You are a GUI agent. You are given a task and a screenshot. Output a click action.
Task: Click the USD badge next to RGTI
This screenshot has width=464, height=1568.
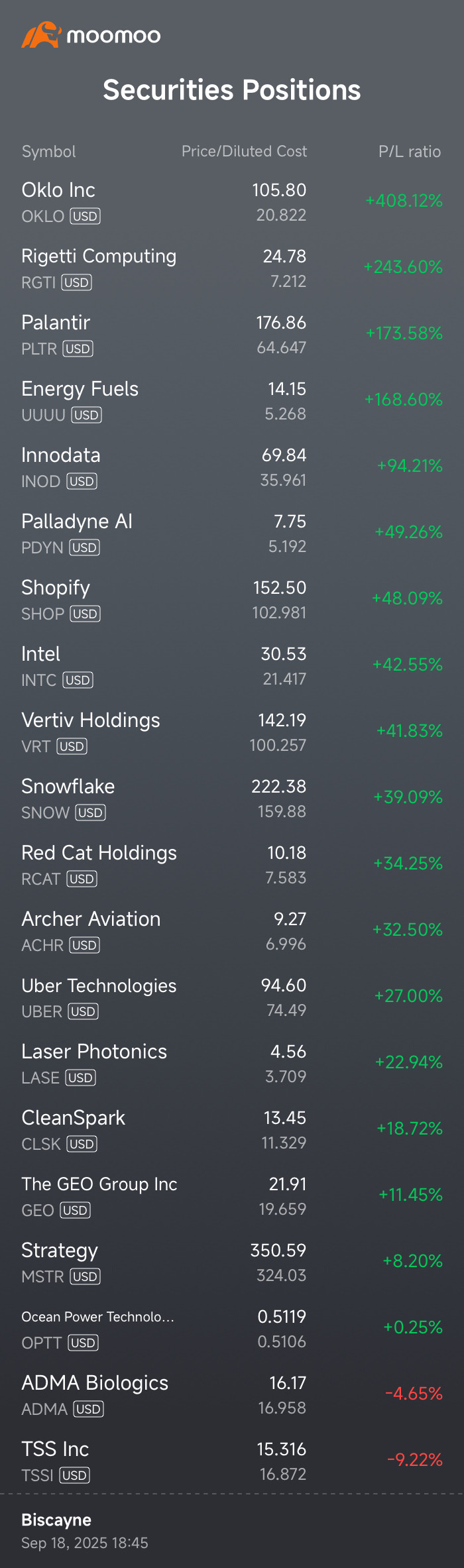77,282
